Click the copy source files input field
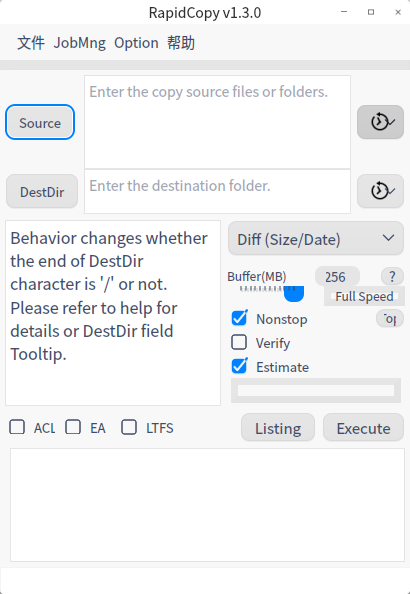The height and width of the screenshot is (594, 410). click(x=218, y=122)
